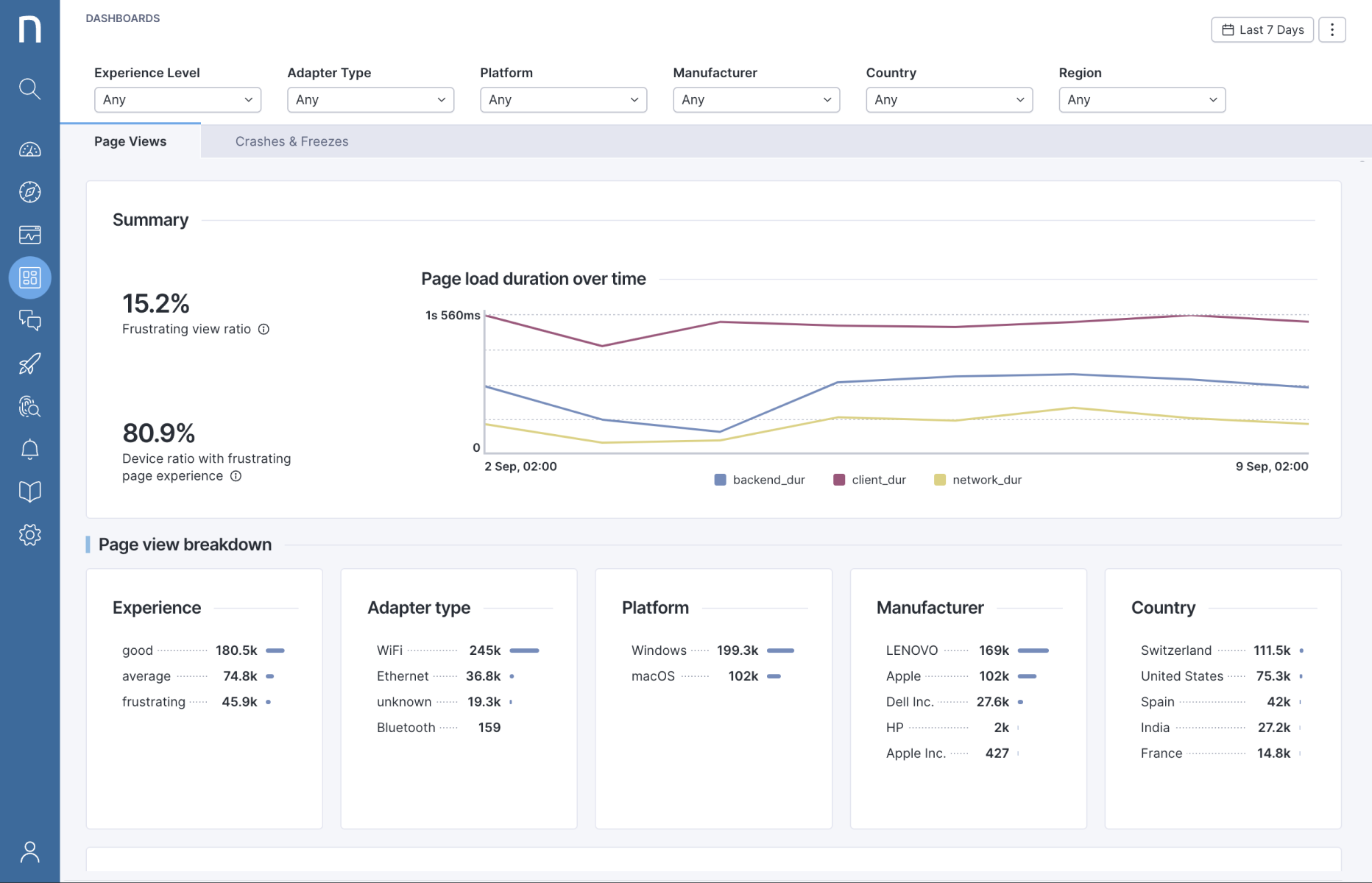Open the book library icon in sidebar

pyautogui.click(x=29, y=492)
